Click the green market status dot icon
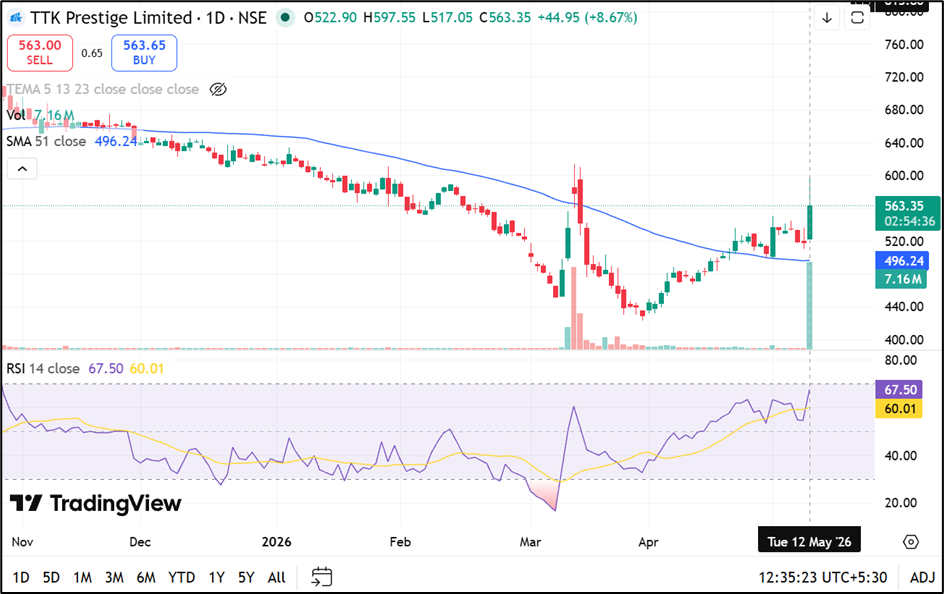Viewport: 944px width, 594px height. (285, 17)
